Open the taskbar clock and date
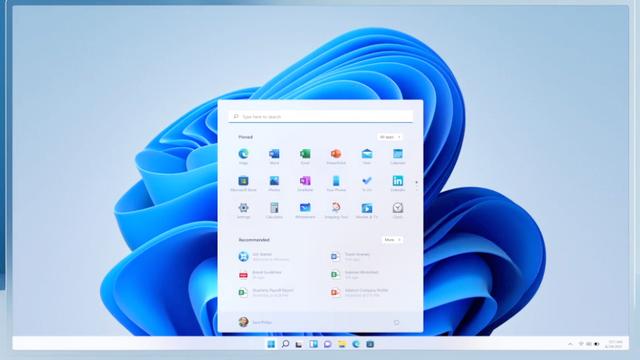This screenshot has width=640, height=360. [x=614, y=344]
